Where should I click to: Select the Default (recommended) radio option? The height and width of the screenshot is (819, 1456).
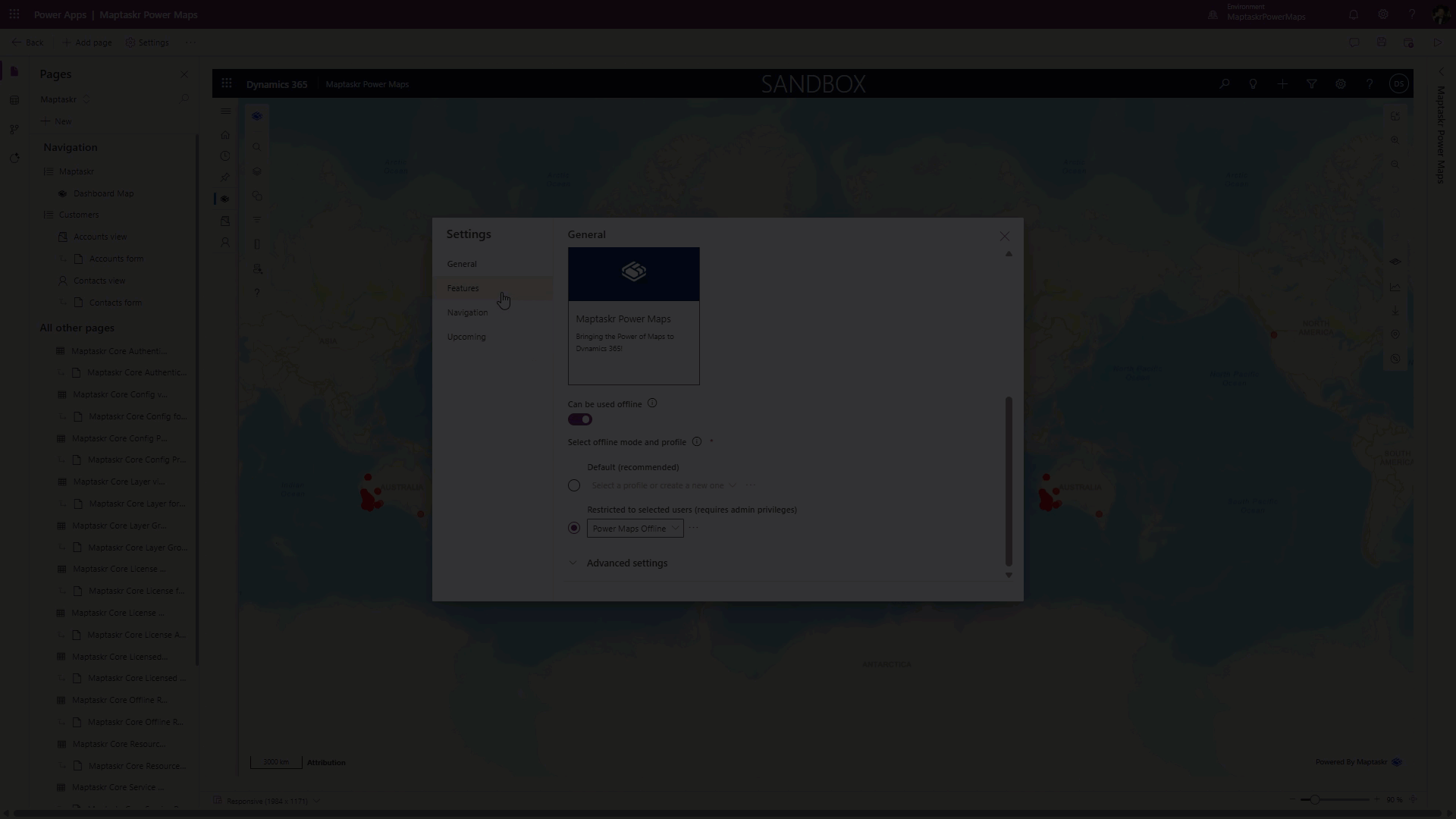[x=573, y=485]
